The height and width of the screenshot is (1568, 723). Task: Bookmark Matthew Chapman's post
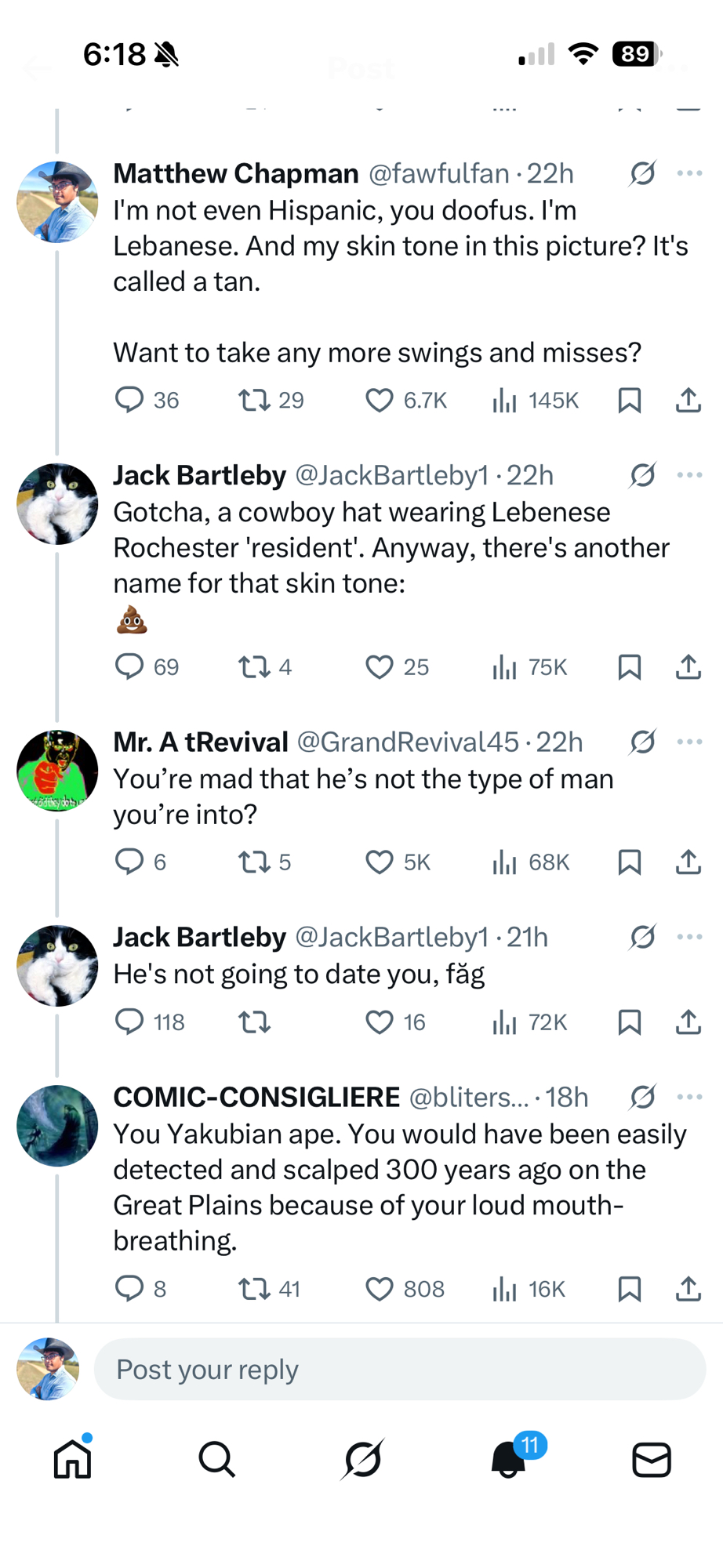coord(630,401)
